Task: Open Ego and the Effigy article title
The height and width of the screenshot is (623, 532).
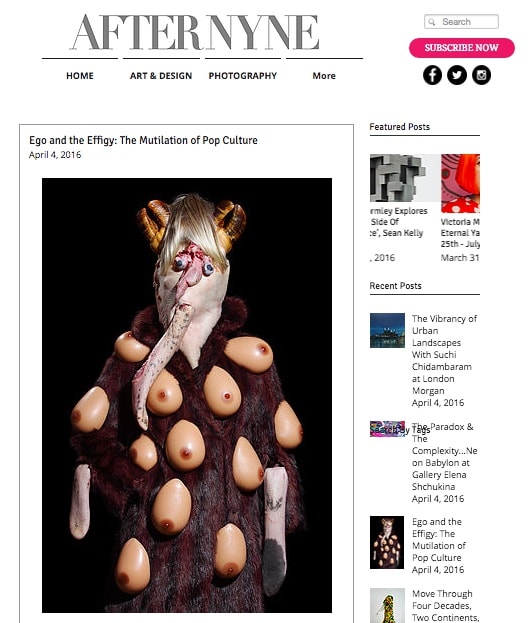Action: pyautogui.click(x=143, y=140)
